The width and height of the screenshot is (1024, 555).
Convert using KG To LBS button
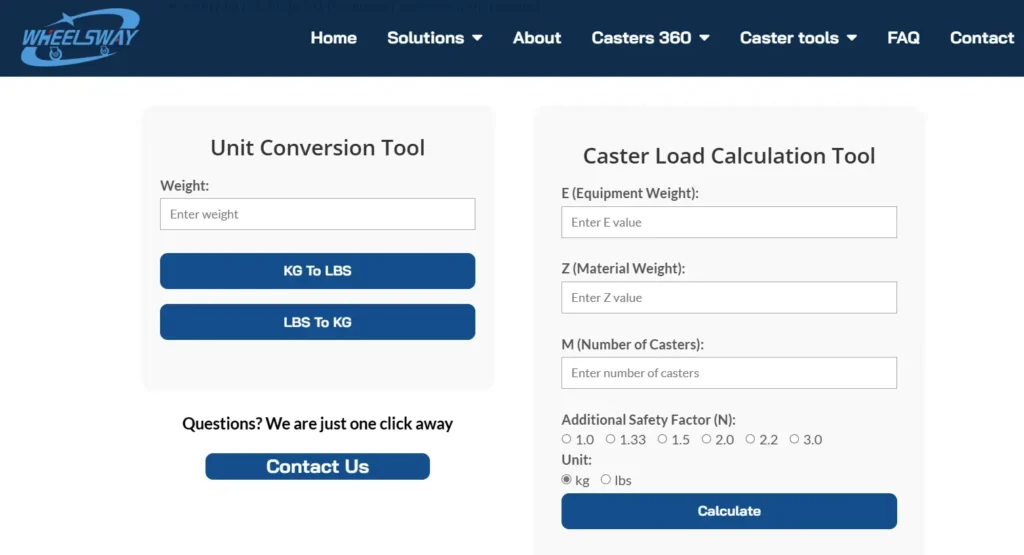point(317,271)
